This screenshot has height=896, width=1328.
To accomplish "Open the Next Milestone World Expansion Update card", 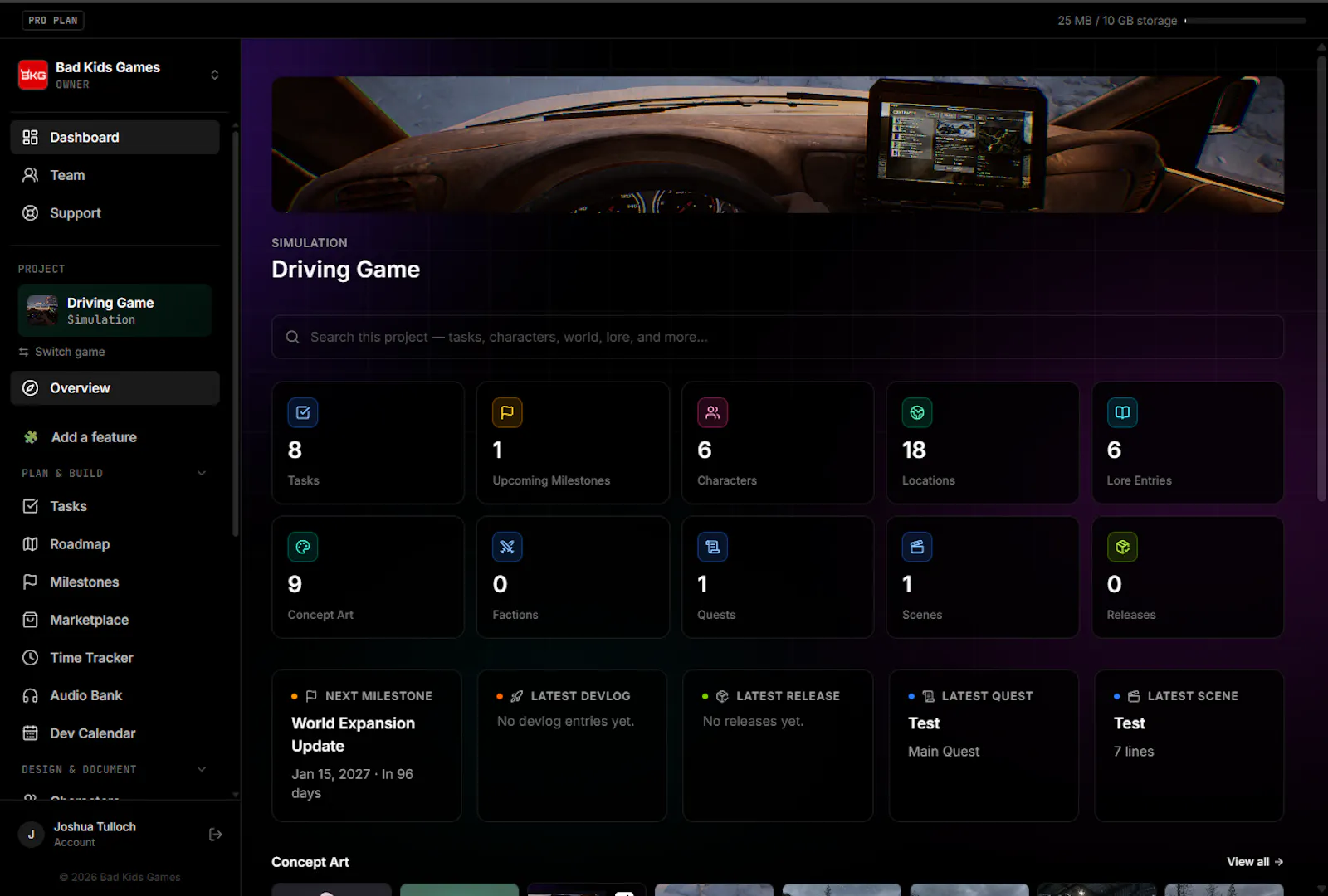I will point(367,746).
